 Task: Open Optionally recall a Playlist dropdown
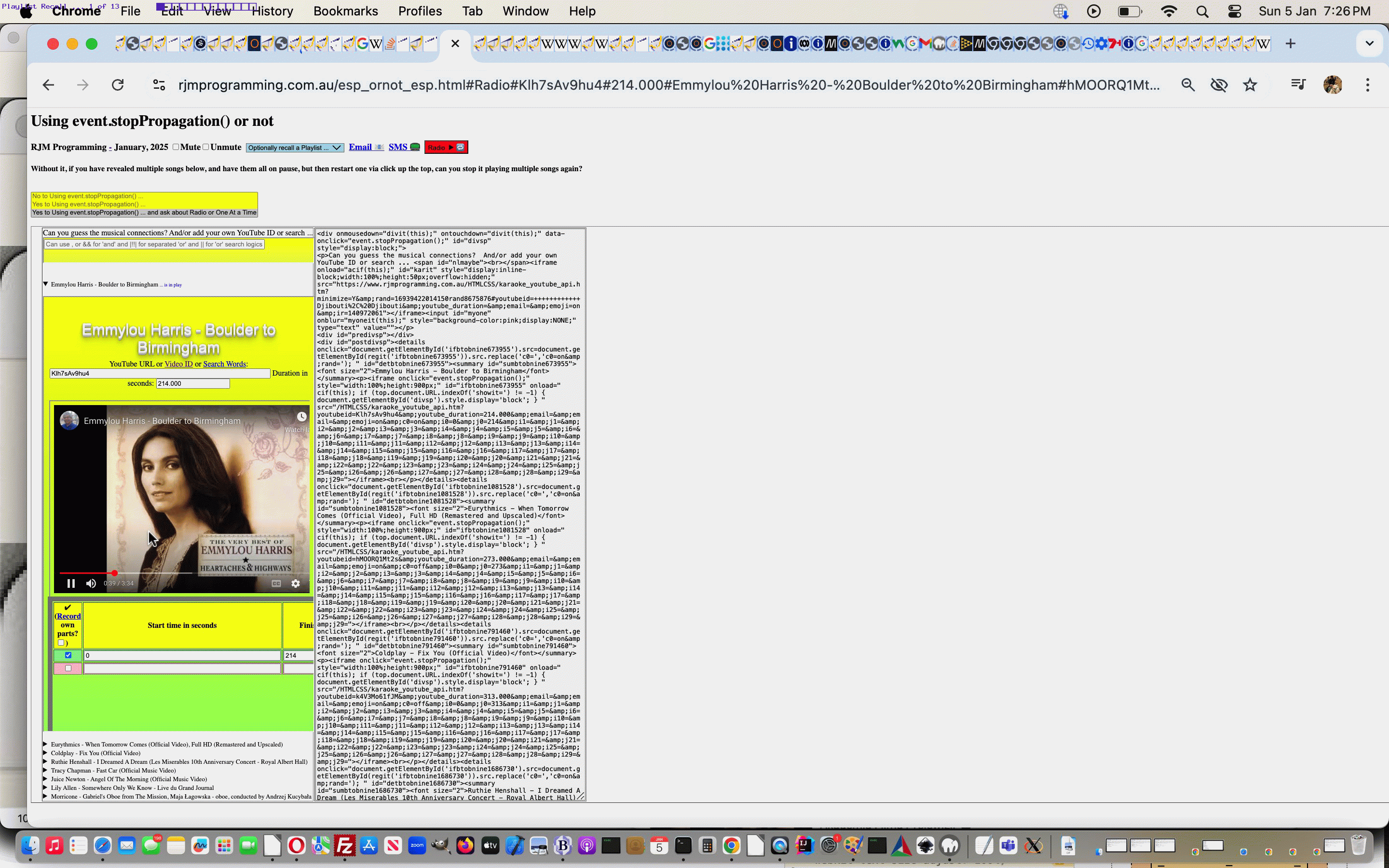coord(295,148)
